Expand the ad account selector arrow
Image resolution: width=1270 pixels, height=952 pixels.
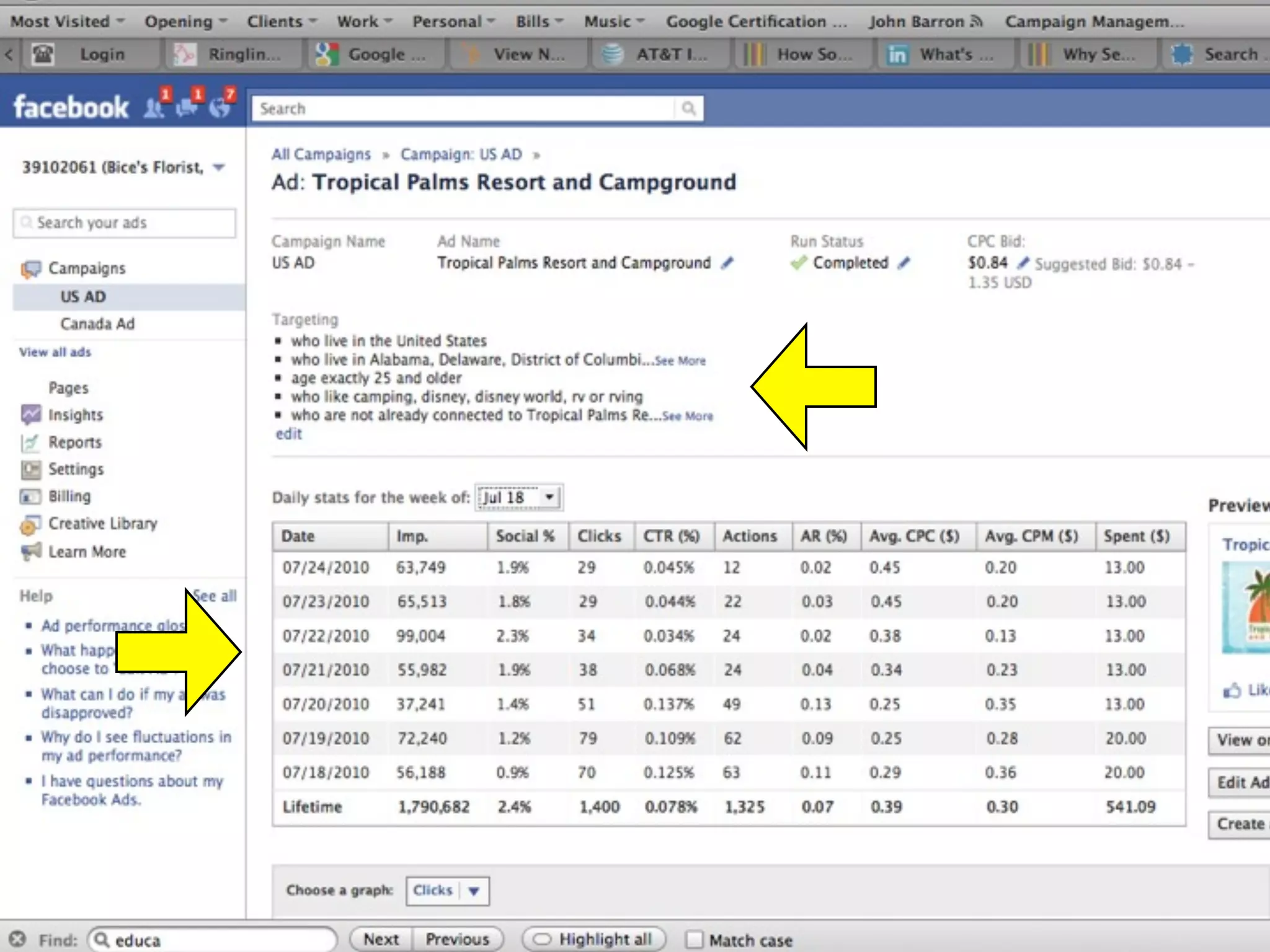[x=219, y=167]
